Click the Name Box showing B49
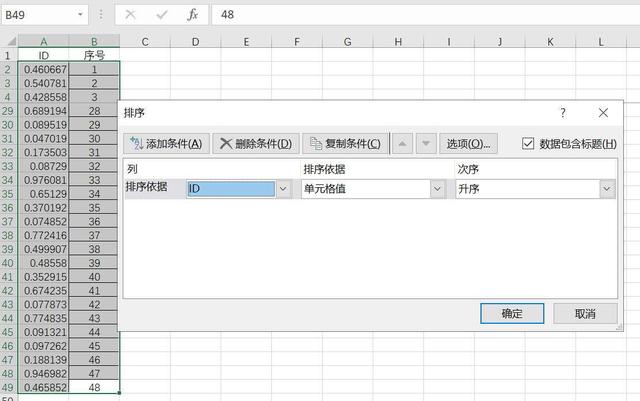 pos(39,15)
